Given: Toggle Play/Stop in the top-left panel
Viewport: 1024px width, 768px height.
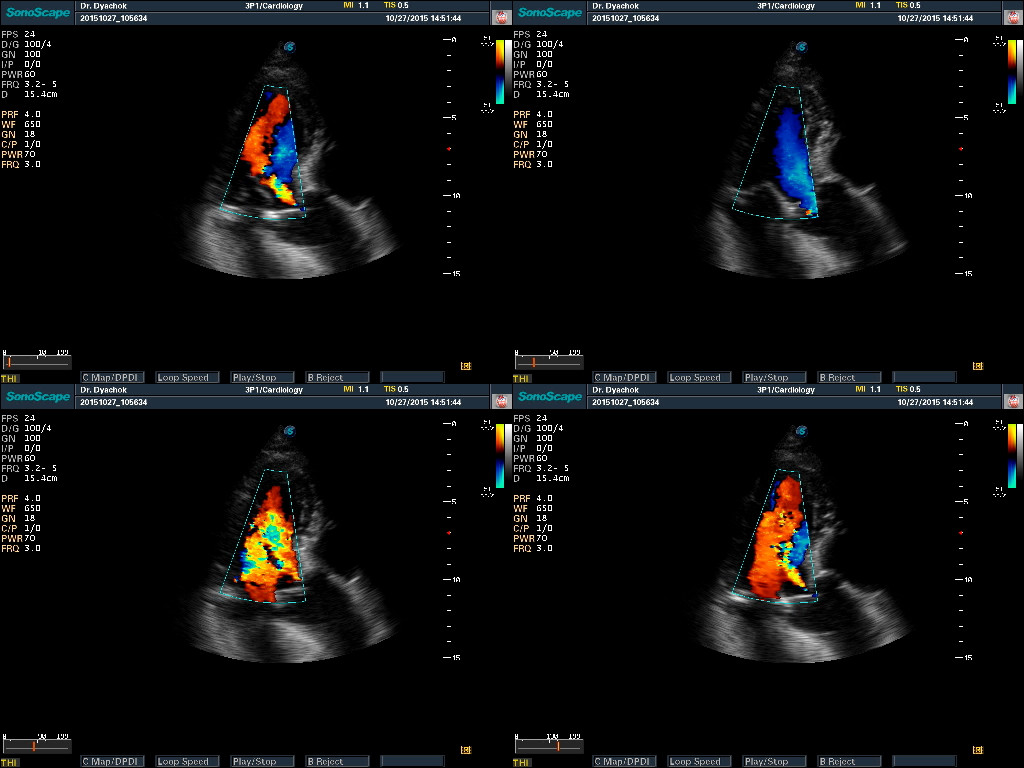Looking at the screenshot, I should click(x=262, y=378).
